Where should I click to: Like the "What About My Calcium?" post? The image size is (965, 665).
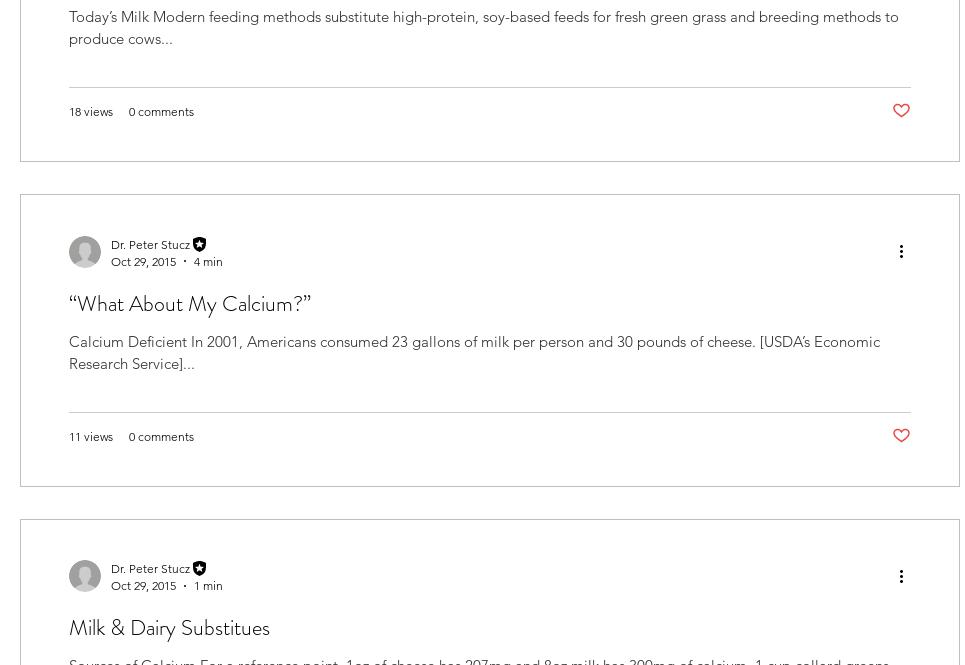tap(901, 436)
